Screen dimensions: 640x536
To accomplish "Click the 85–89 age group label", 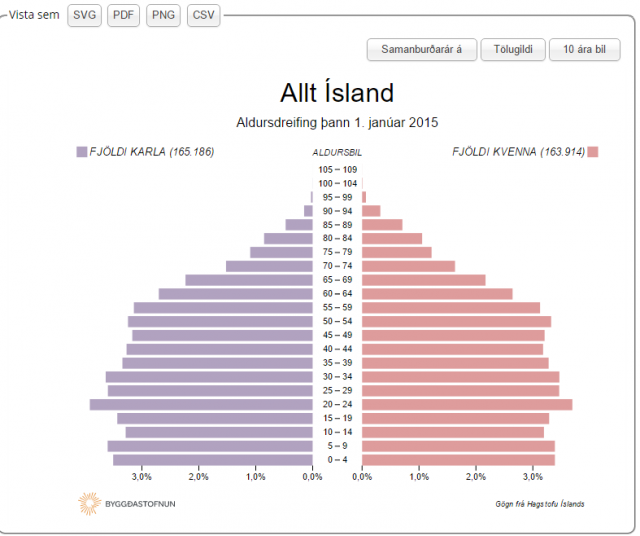I will [337, 225].
